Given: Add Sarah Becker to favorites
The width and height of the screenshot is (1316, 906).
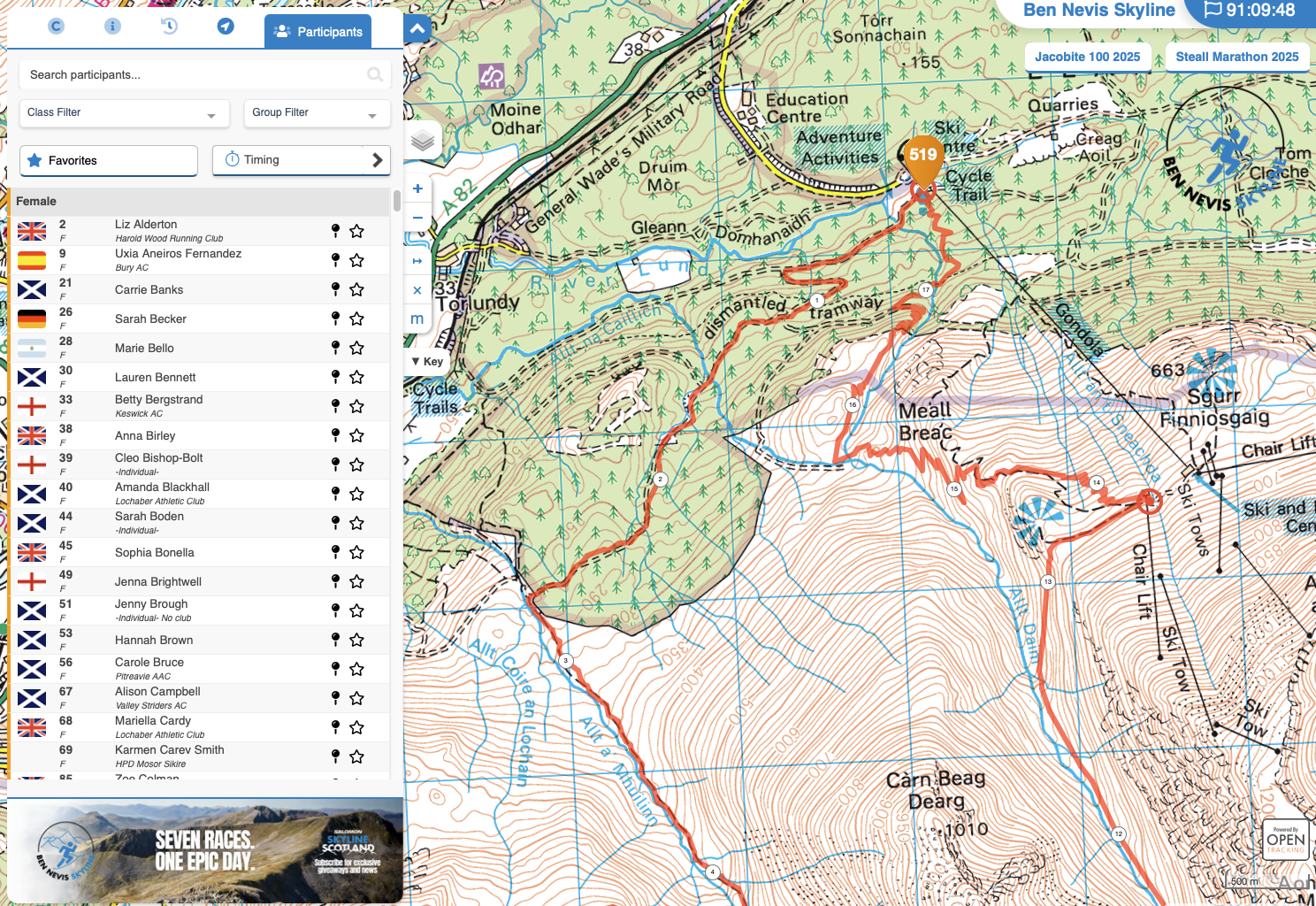Looking at the screenshot, I should pos(356,319).
